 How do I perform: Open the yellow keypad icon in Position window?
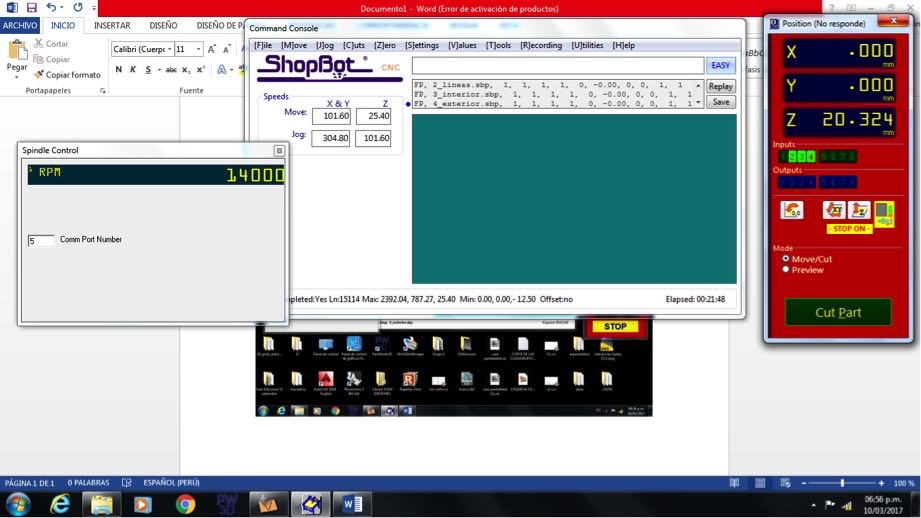(884, 214)
